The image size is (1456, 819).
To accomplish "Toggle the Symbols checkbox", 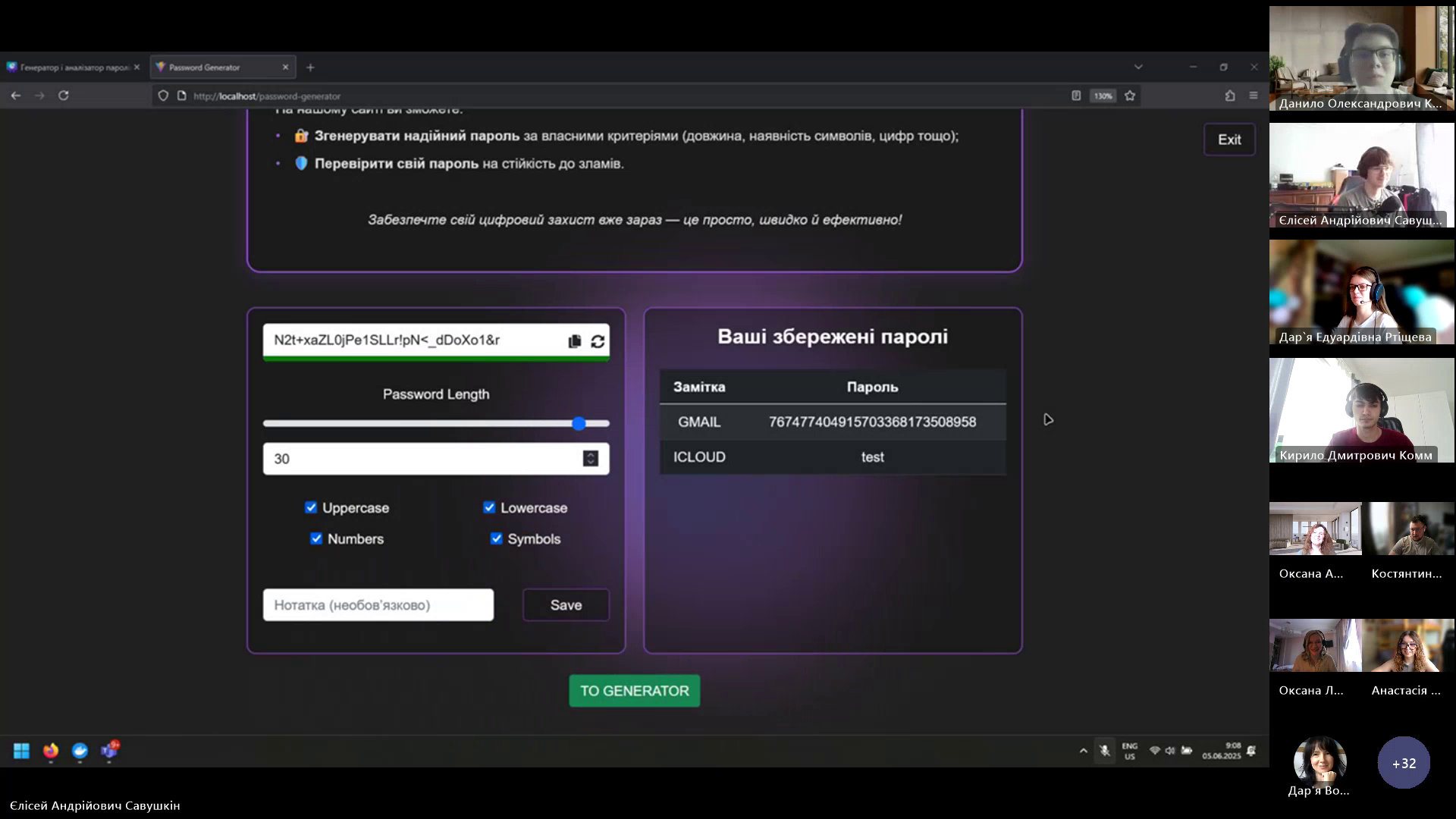I will click(496, 538).
